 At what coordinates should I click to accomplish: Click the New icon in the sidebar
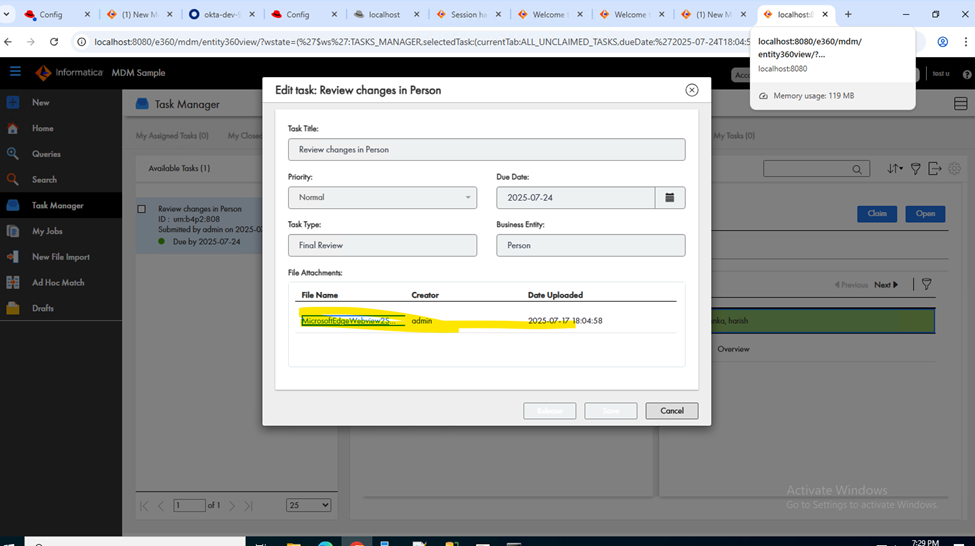point(13,103)
